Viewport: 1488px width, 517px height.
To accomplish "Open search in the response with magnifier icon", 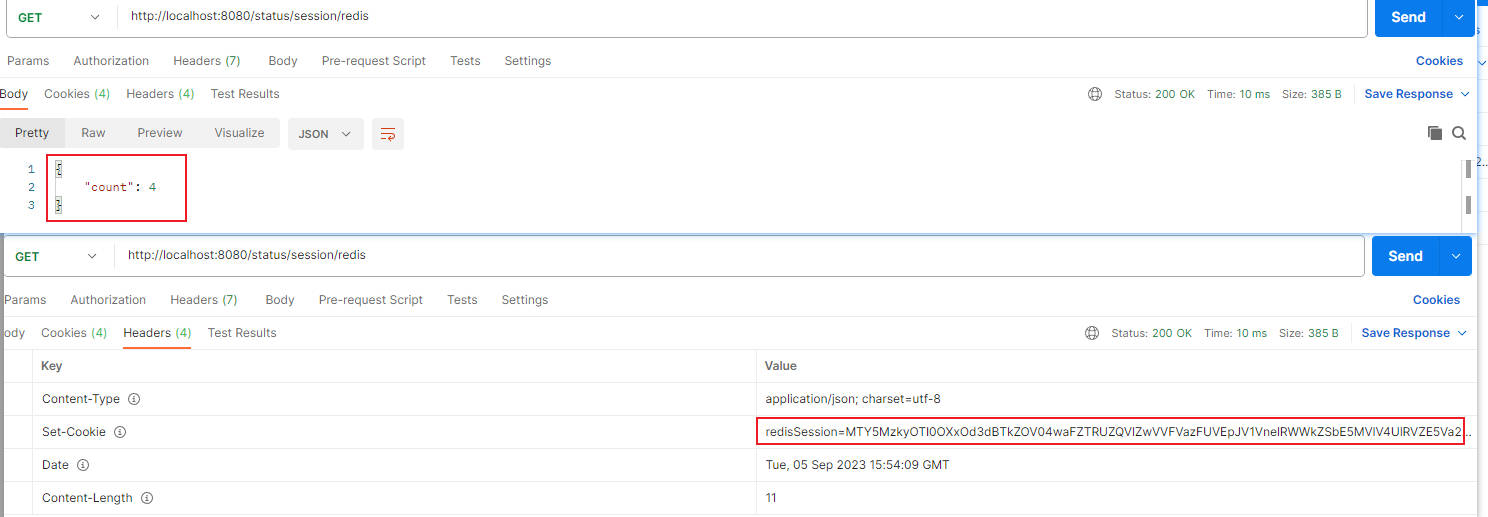I will 1459,133.
